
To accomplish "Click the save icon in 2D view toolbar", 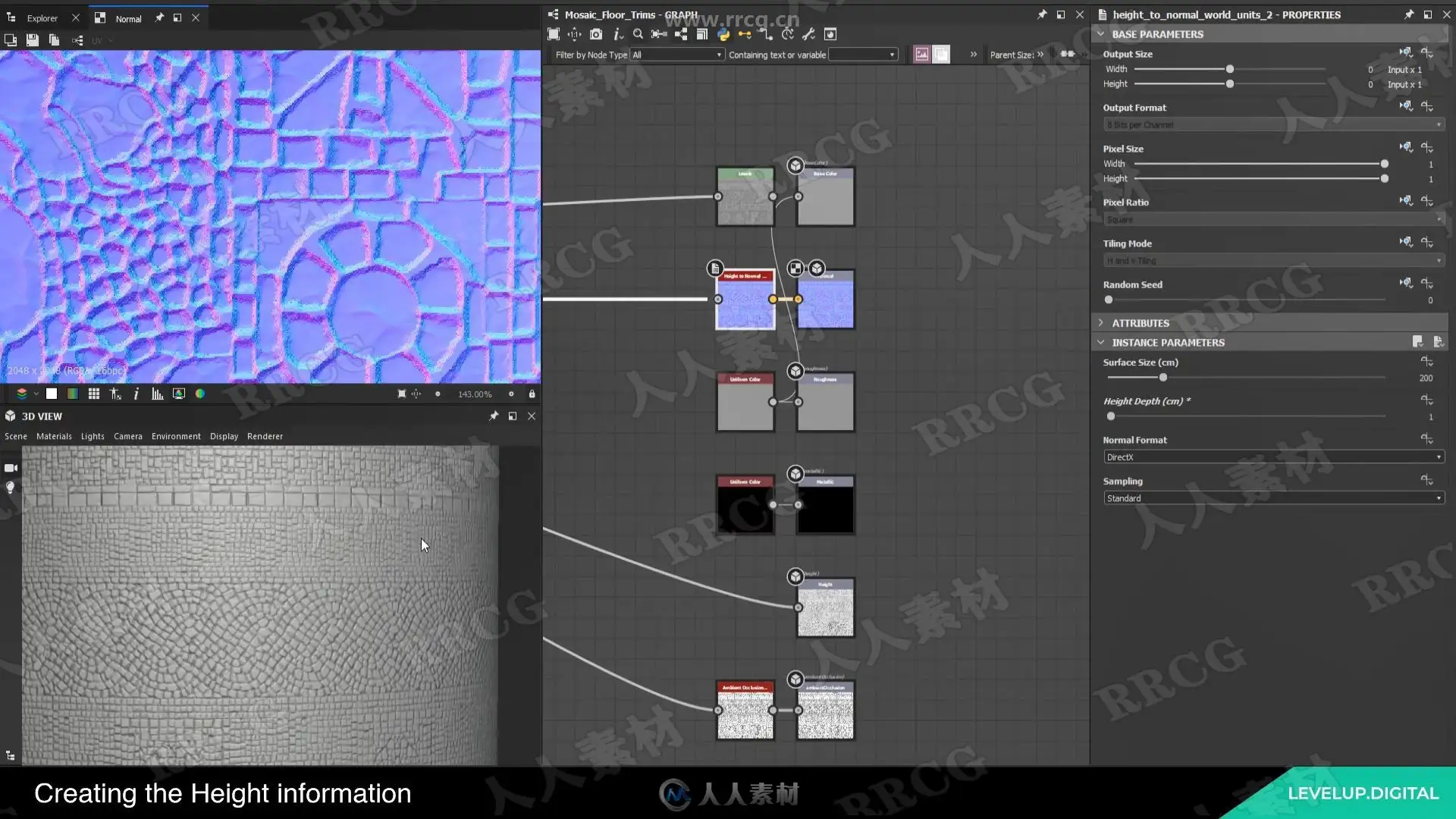I will [32, 40].
